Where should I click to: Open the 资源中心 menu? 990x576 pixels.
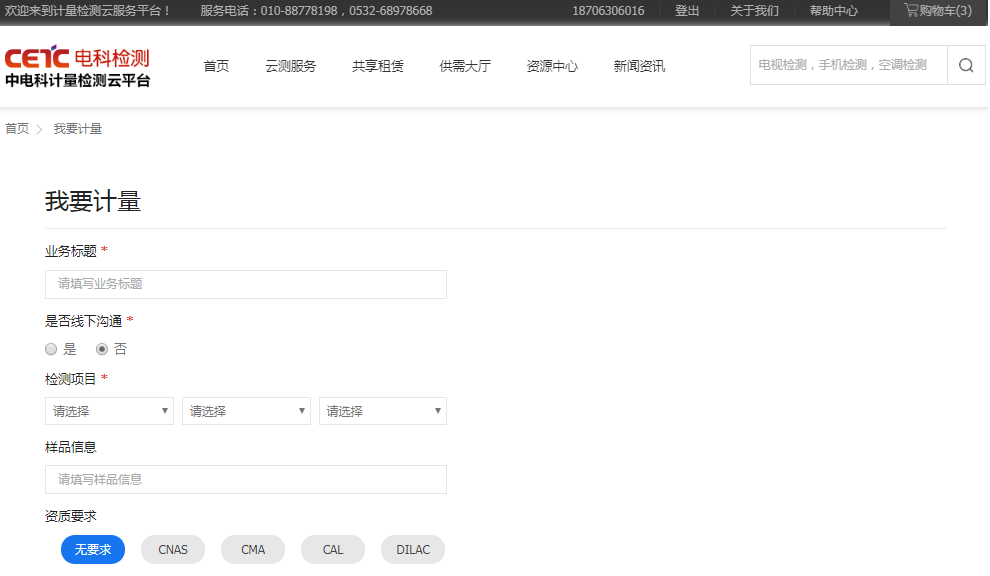(552, 66)
